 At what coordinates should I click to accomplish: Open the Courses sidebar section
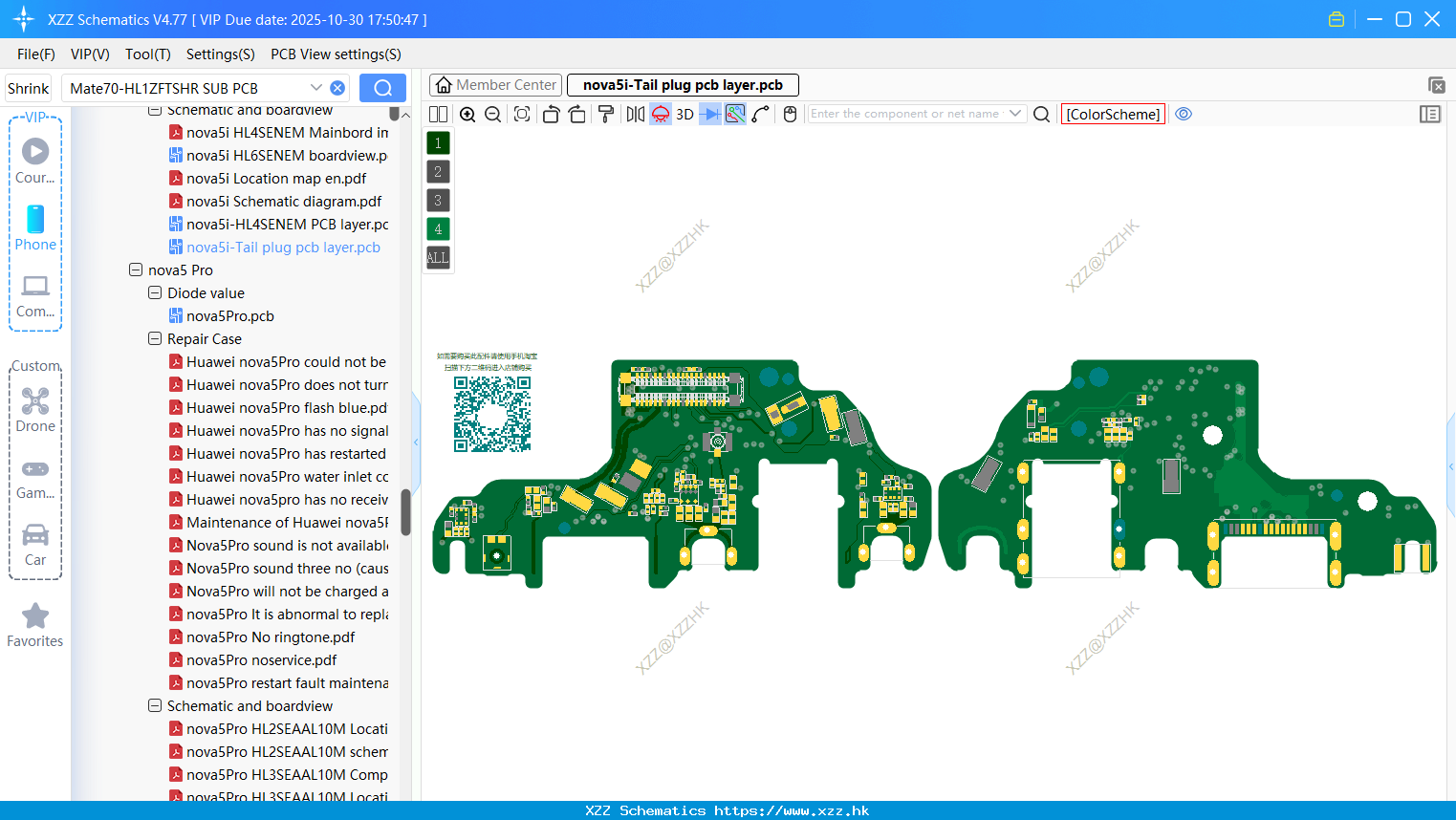pyautogui.click(x=35, y=161)
